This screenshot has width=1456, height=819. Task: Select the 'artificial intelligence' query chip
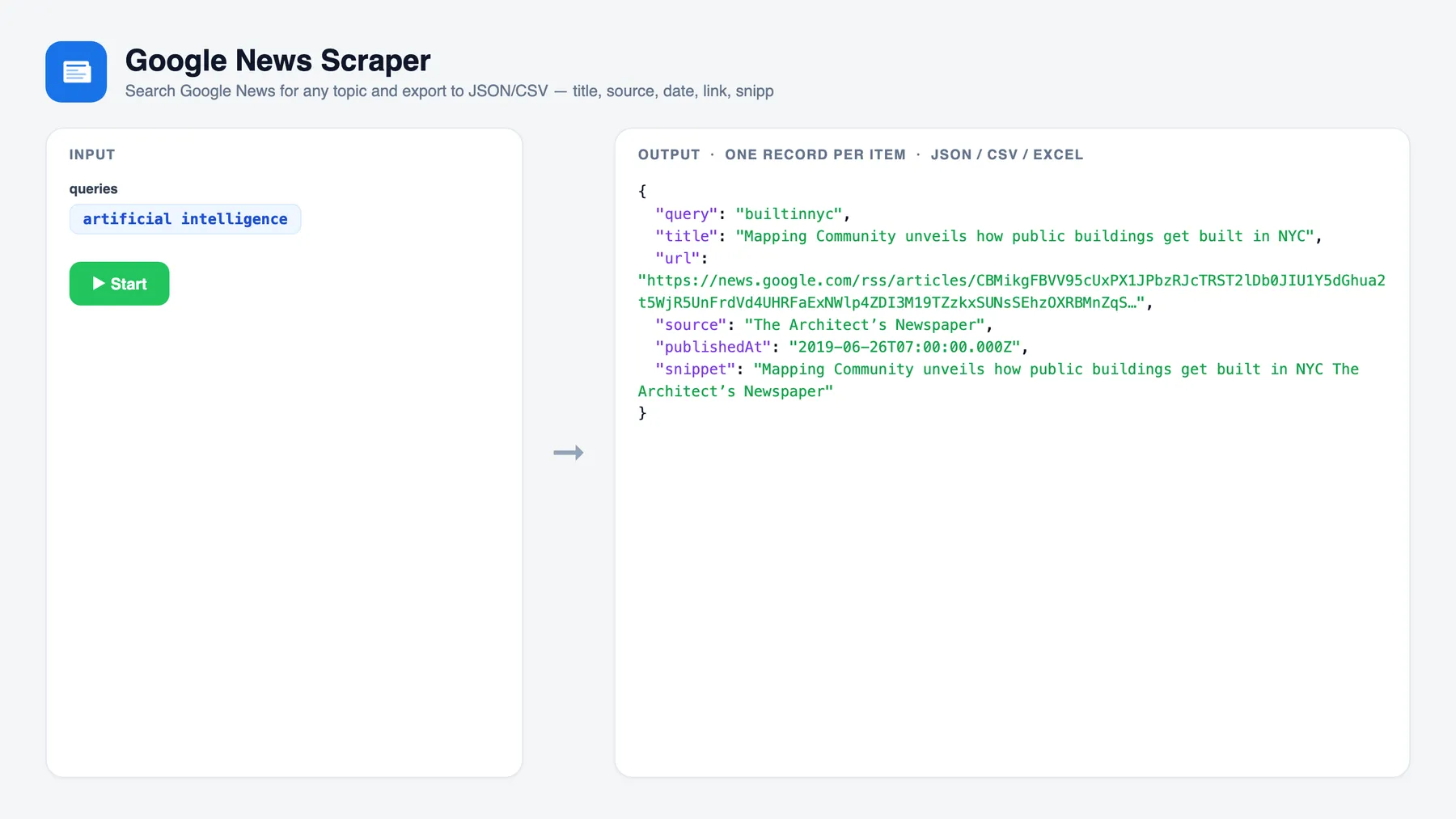(x=185, y=219)
